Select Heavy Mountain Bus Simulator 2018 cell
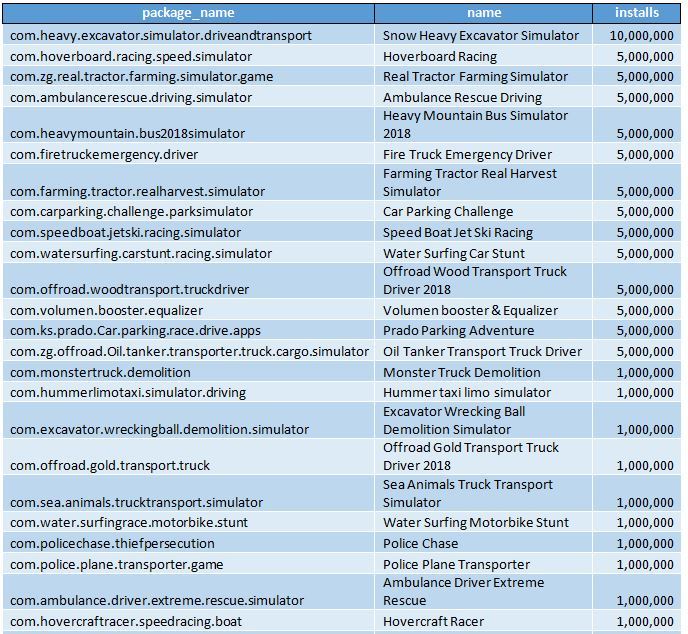Screen dimensions: 688x634 (x=484, y=125)
